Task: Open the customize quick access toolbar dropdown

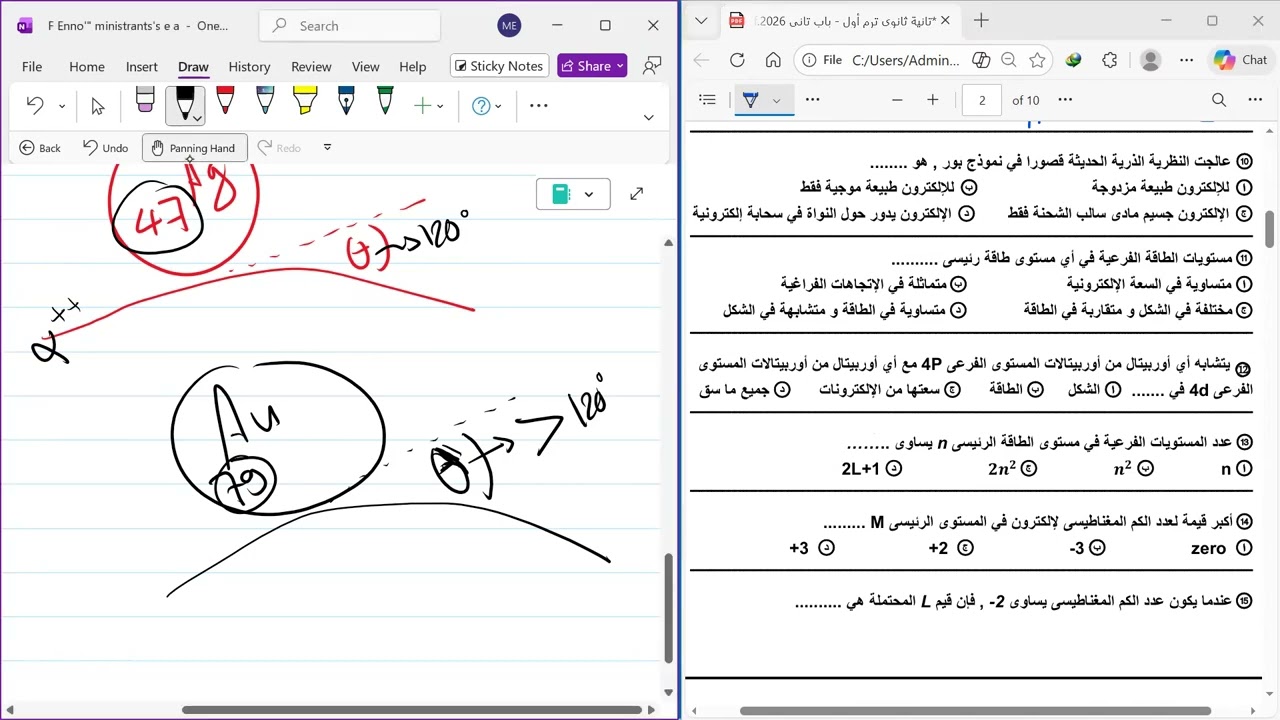Action: point(327,148)
